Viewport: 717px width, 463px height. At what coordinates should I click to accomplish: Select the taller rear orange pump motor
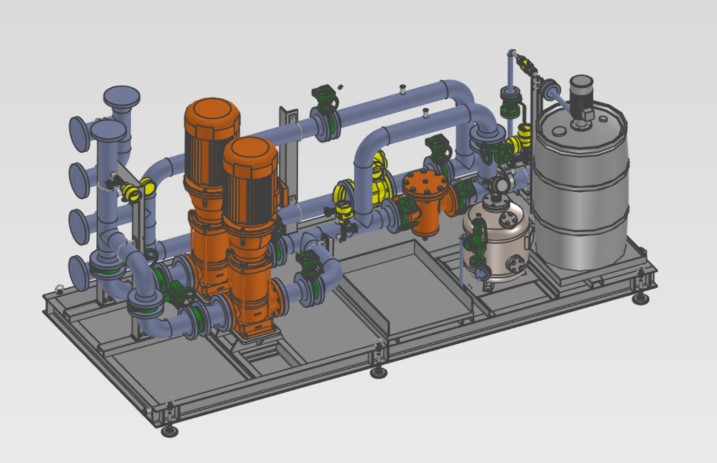(x=209, y=140)
